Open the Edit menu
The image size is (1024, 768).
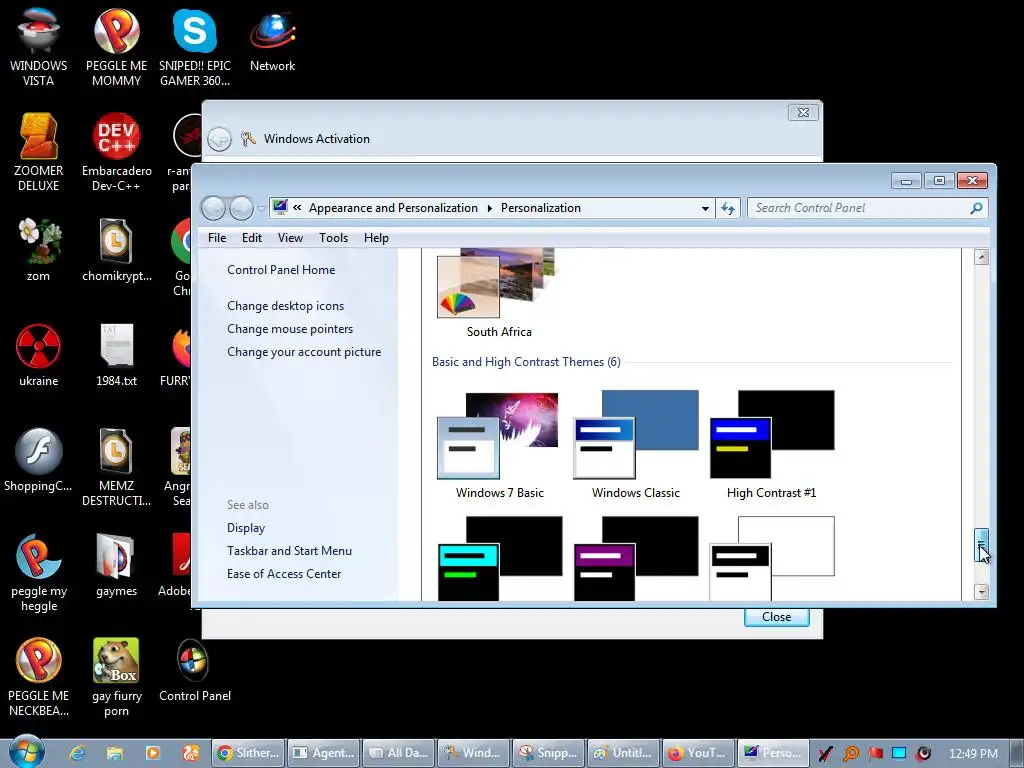point(251,238)
